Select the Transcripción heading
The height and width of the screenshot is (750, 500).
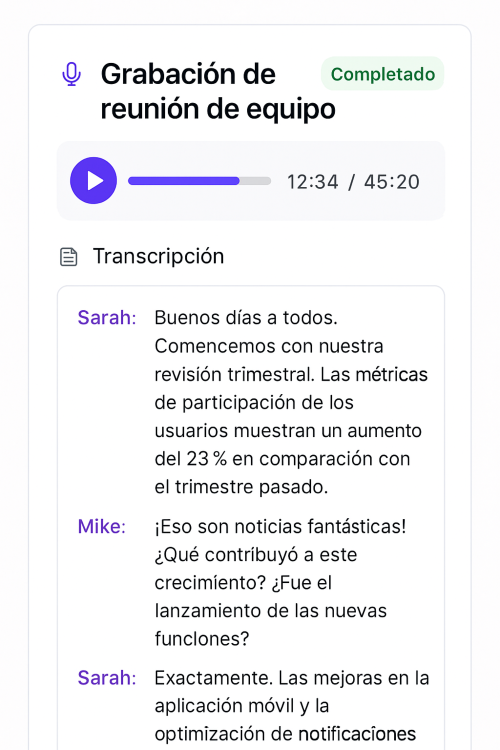point(158,256)
